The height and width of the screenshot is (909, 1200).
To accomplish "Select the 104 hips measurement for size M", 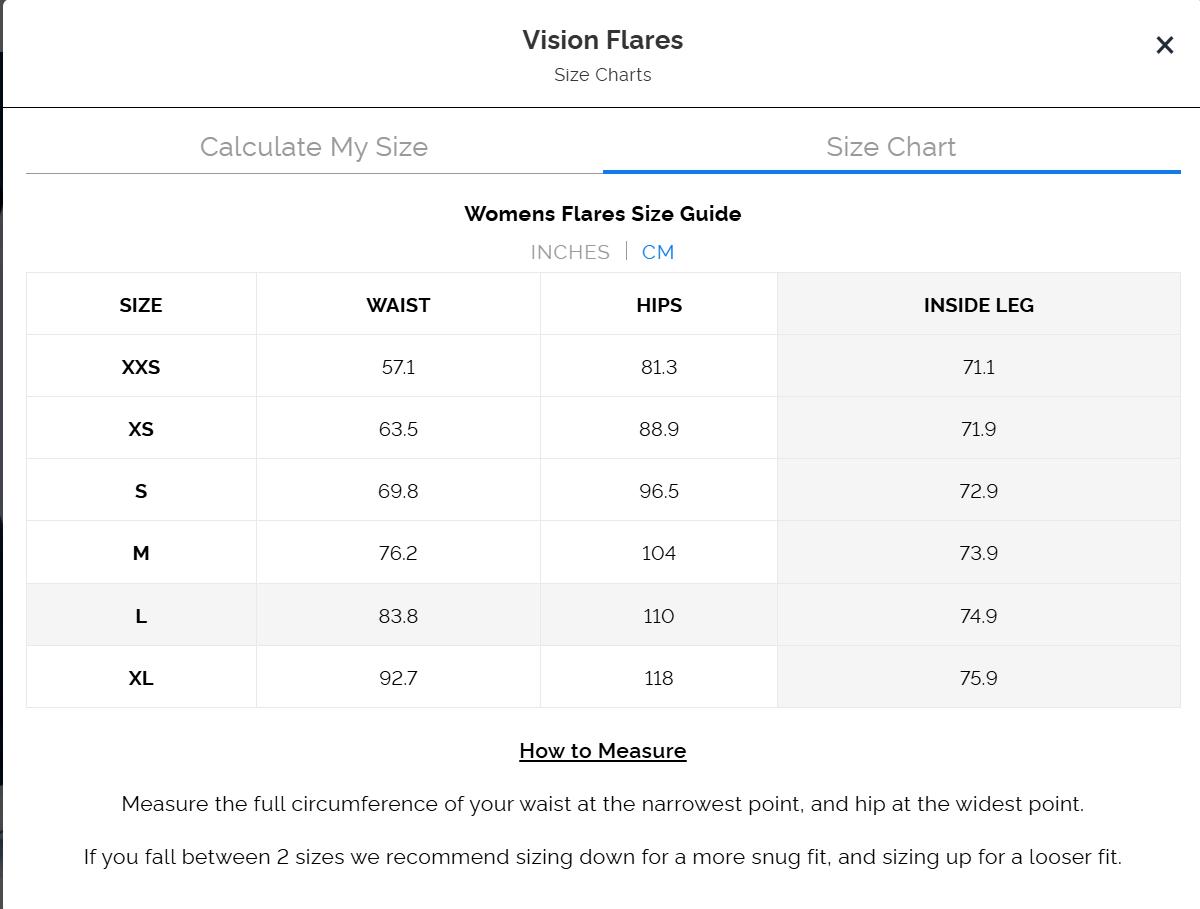I will pos(658,553).
